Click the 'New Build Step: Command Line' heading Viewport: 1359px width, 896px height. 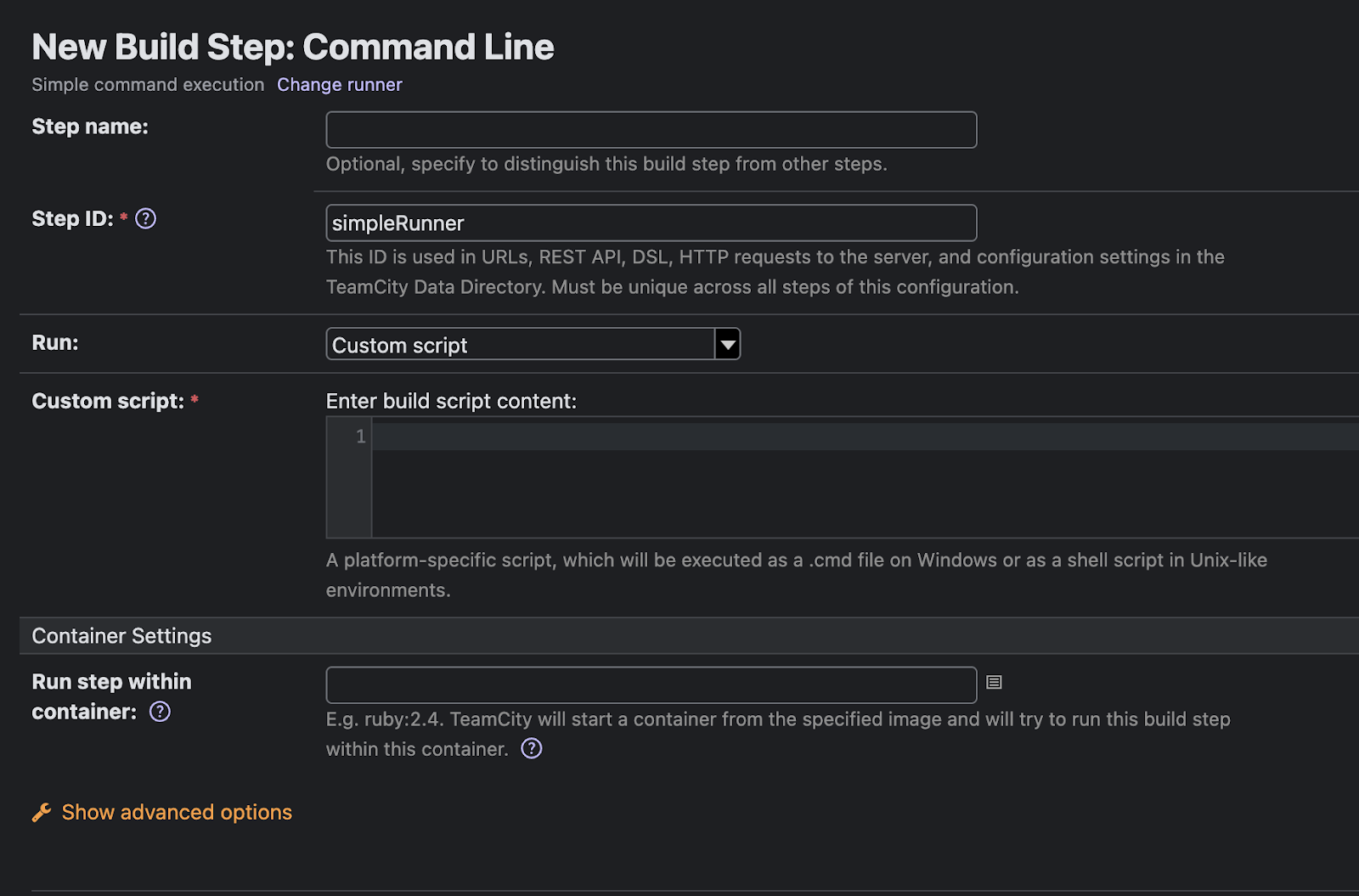pyautogui.click(x=293, y=48)
